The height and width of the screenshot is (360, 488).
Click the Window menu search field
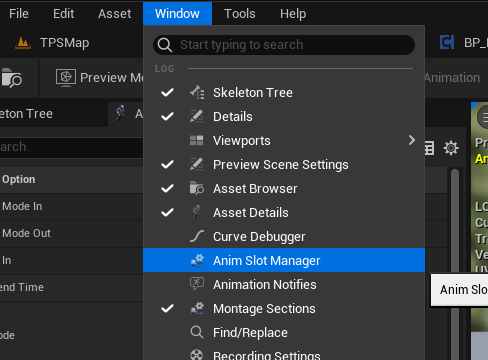[x=284, y=45]
